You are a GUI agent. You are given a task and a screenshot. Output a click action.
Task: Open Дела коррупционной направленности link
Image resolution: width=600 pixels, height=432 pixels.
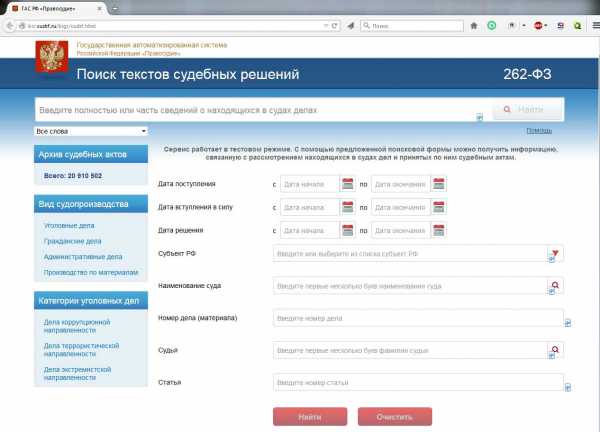(x=77, y=326)
